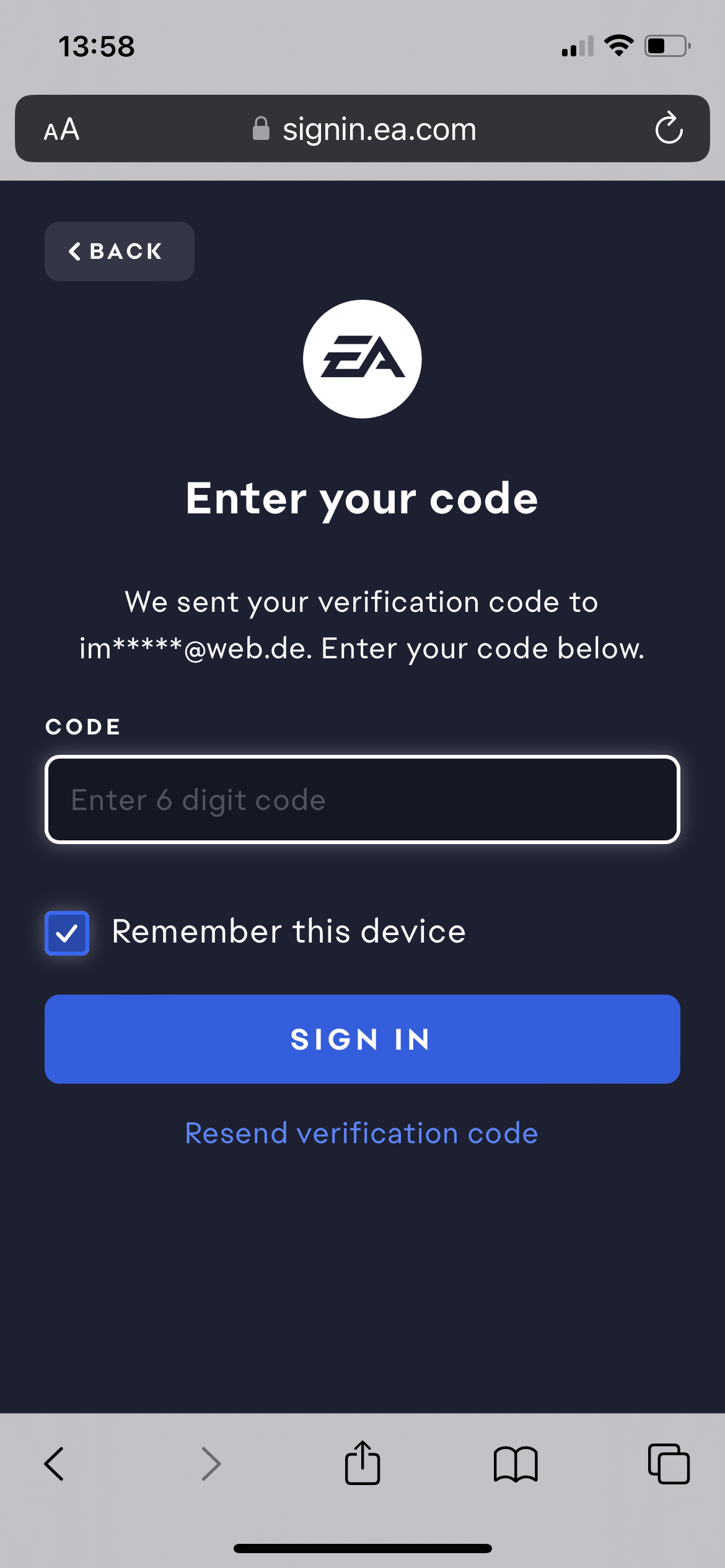Go back with Safari's bottom back arrow
This screenshot has height=1568, width=725.
pos(55,1464)
